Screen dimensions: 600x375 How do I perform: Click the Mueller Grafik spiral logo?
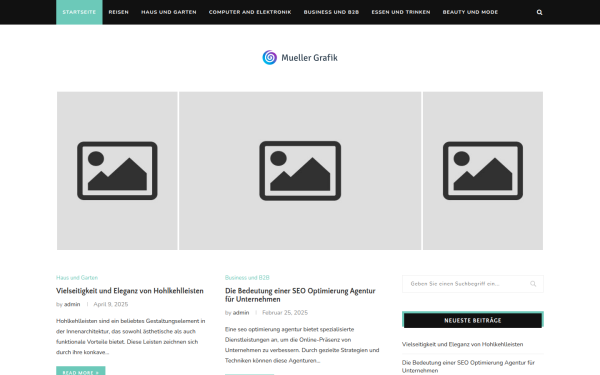[x=270, y=58]
